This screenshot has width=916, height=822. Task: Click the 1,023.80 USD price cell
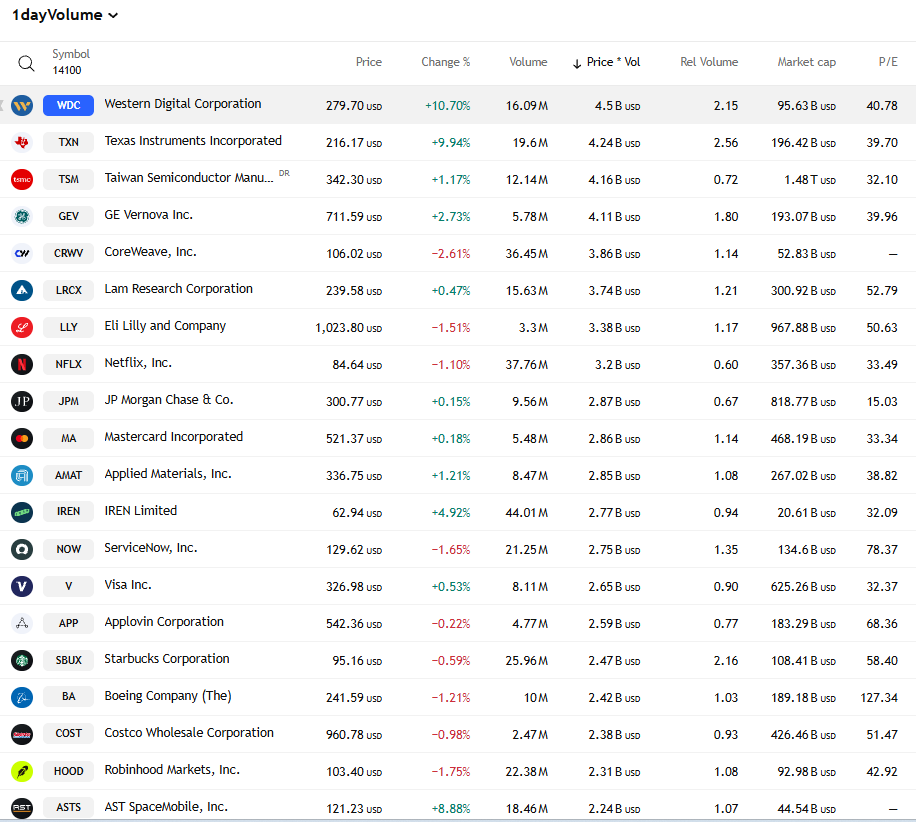click(x=348, y=328)
